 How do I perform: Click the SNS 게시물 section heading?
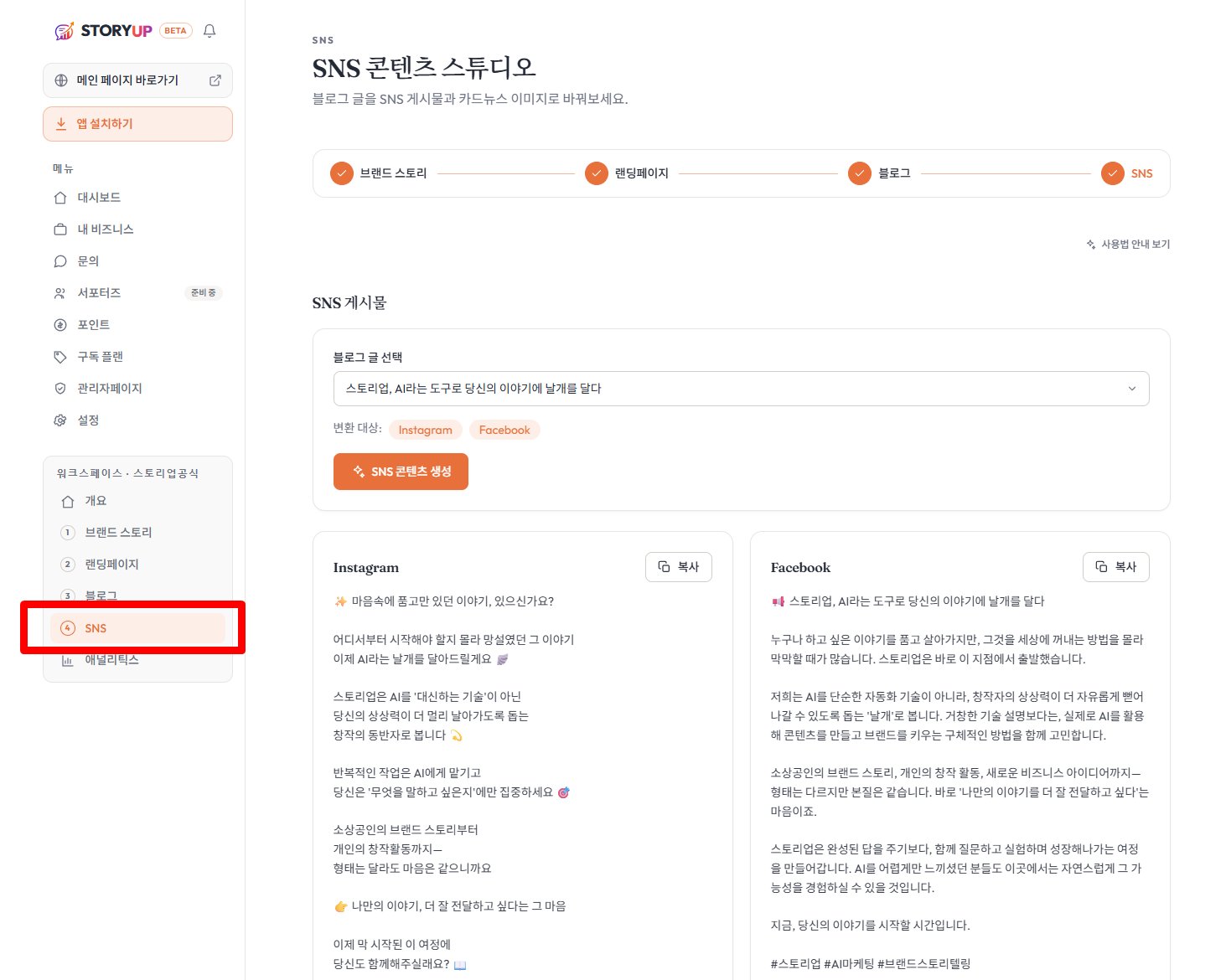point(349,303)
